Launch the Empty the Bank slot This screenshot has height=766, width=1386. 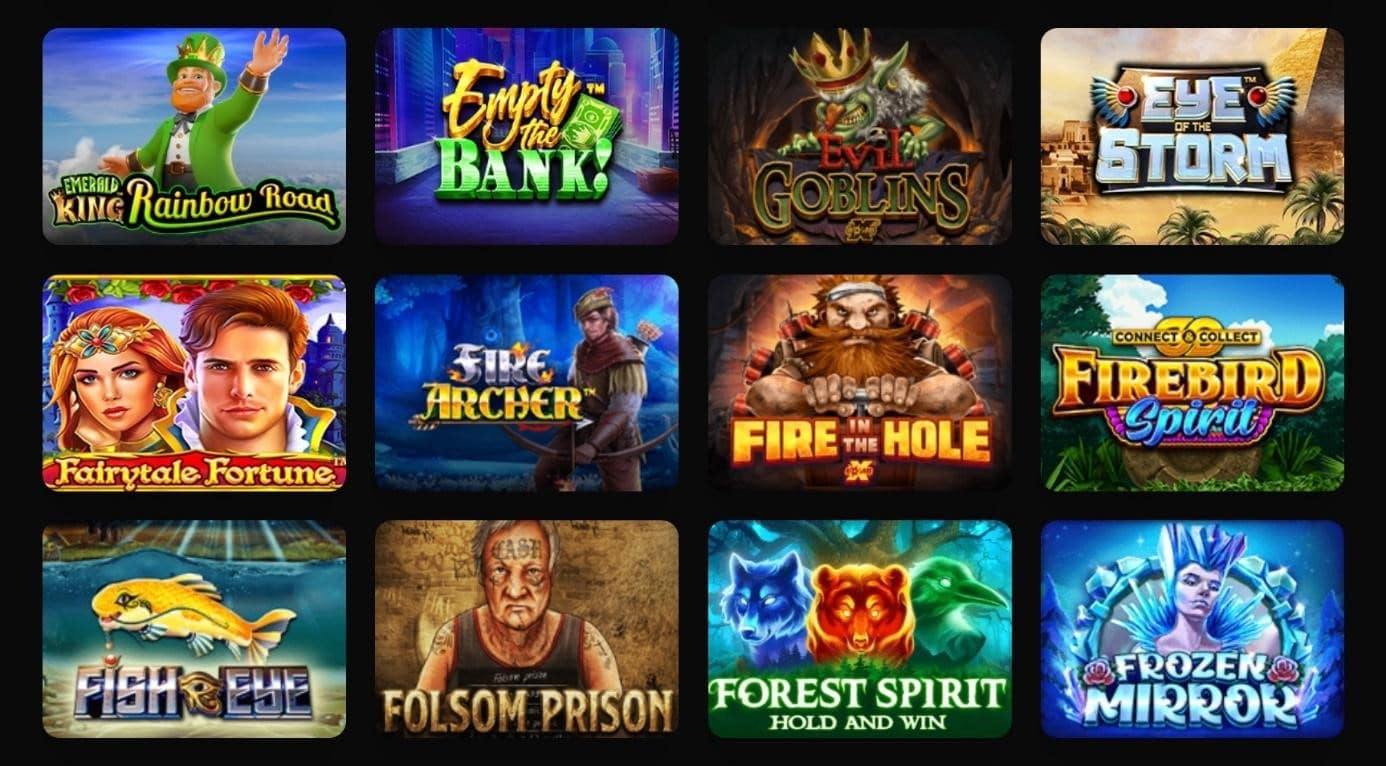click(x=527, y=136)
